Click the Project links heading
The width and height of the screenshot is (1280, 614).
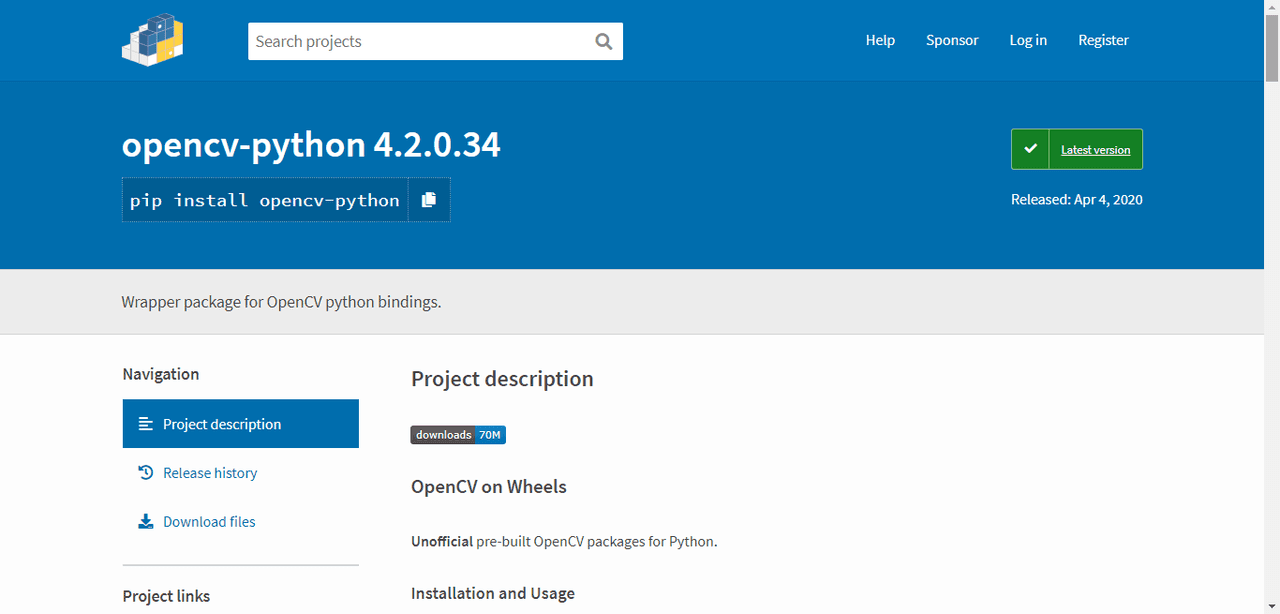(166, 596)
